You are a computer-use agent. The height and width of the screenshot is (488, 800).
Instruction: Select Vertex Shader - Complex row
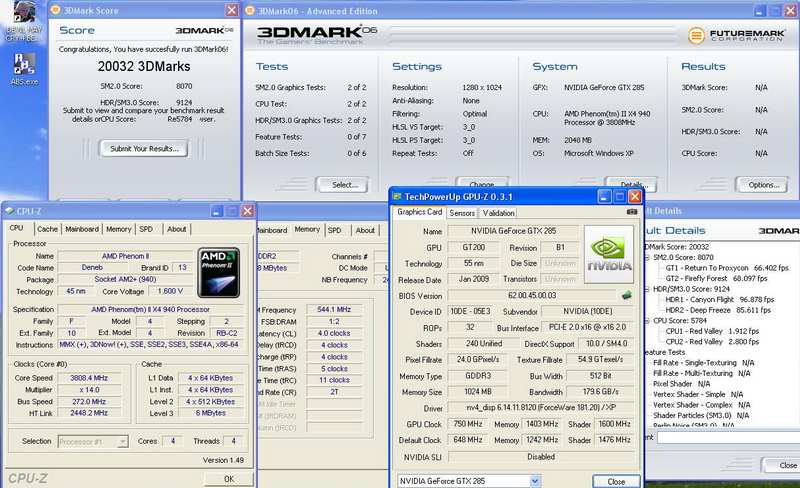point(701,405)
